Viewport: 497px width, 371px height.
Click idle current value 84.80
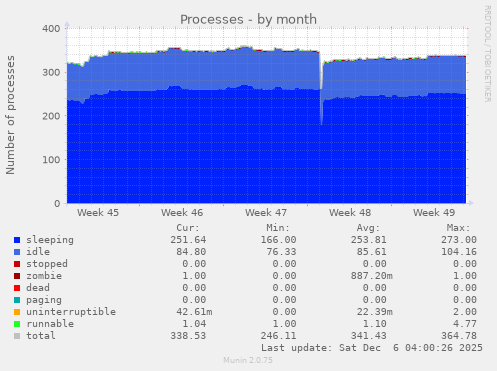191,252
